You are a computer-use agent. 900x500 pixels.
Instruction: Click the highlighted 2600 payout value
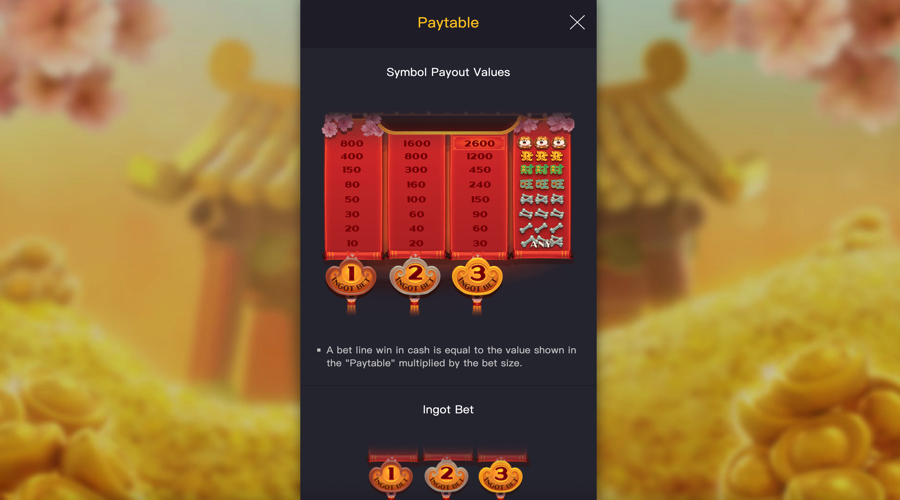tap(479, 143)
